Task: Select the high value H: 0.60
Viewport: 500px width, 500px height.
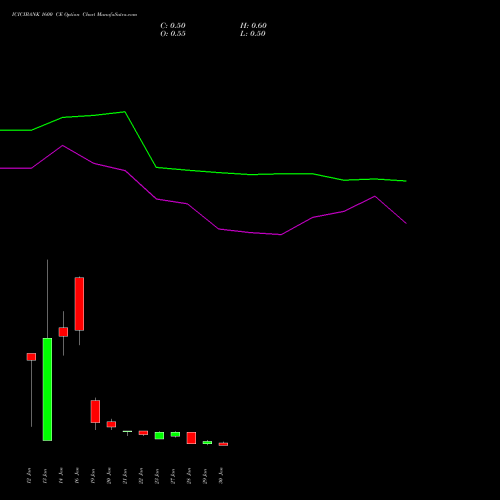Action: 253,26
